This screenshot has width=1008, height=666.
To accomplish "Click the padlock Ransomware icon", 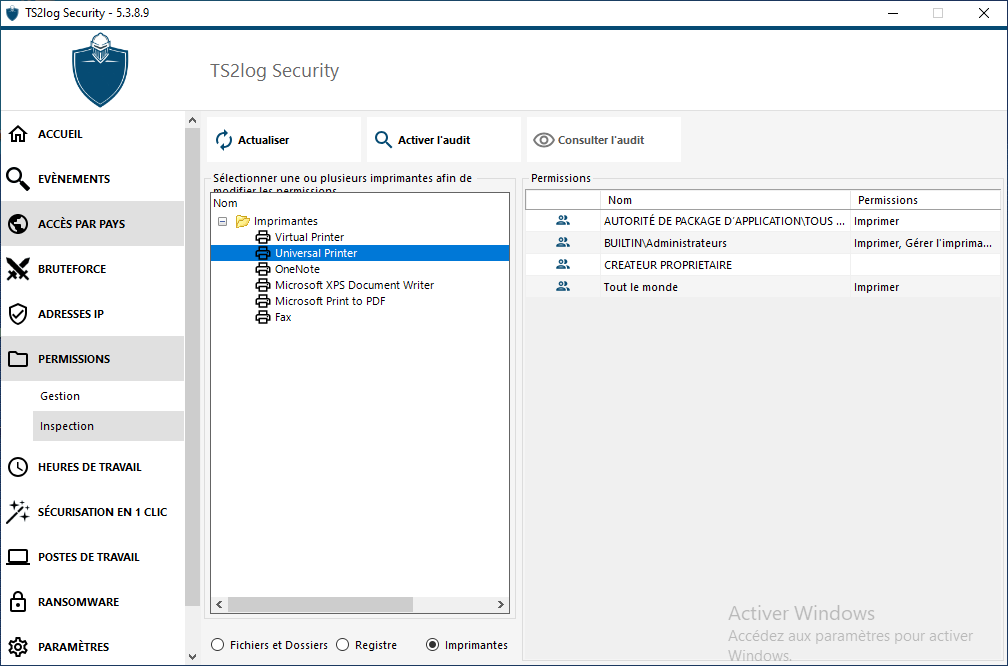I will (18, 602).
